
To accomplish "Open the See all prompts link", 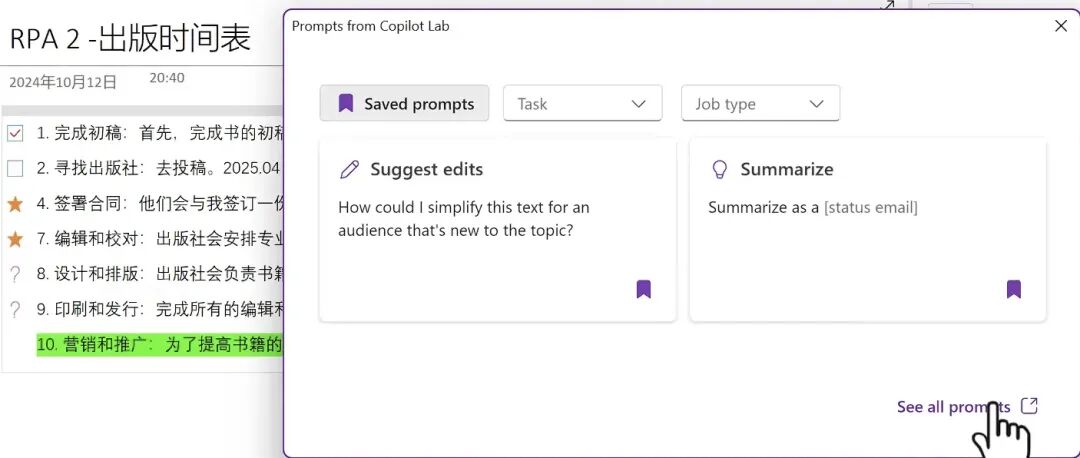I will (x=952, y=406).
